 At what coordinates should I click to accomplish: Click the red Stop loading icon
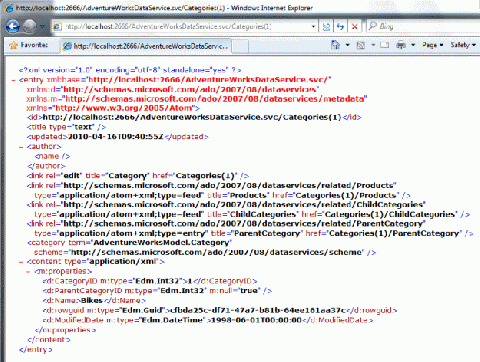355,26
